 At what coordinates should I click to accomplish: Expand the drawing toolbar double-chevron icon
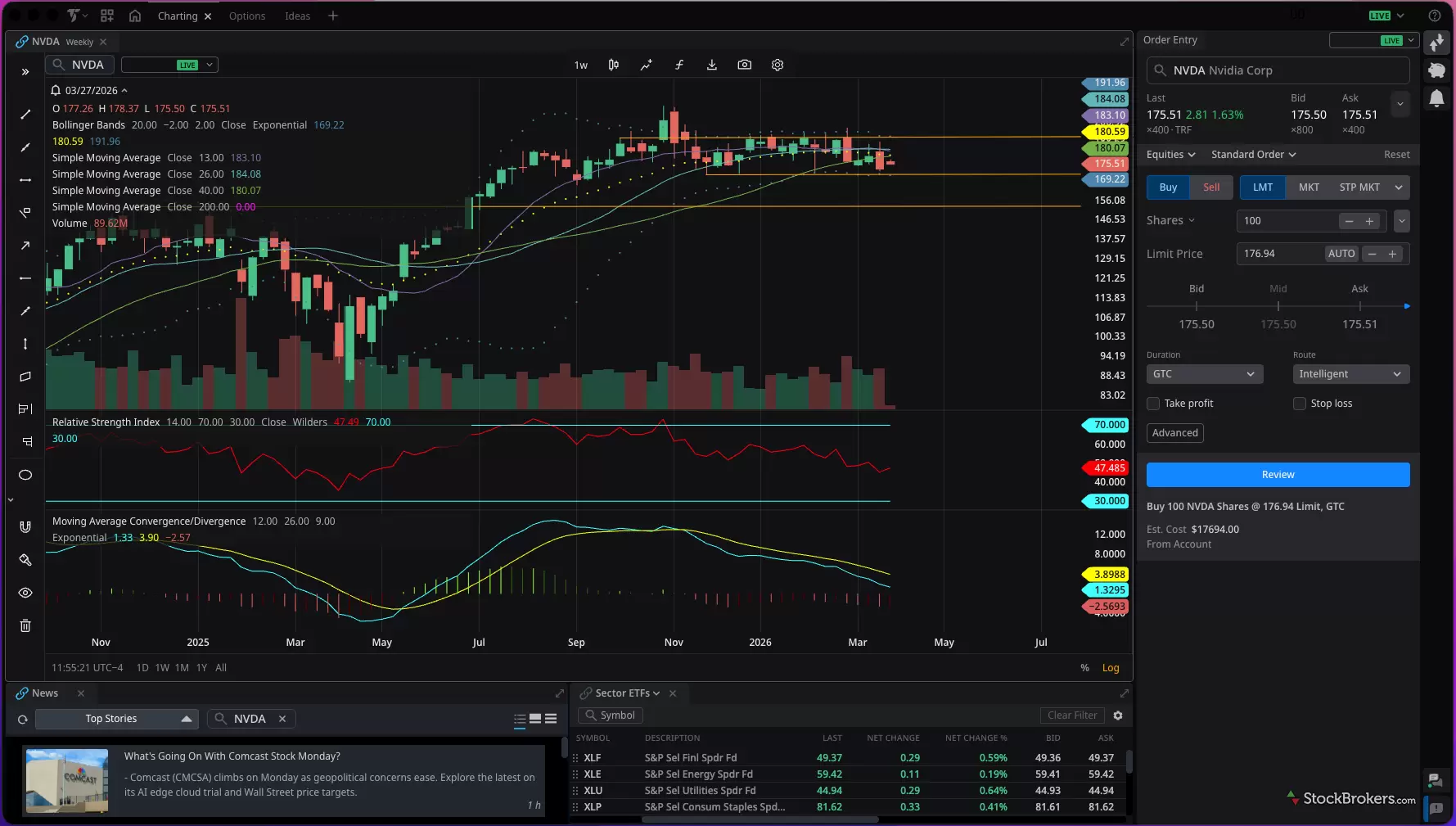(x=25, y=72)
